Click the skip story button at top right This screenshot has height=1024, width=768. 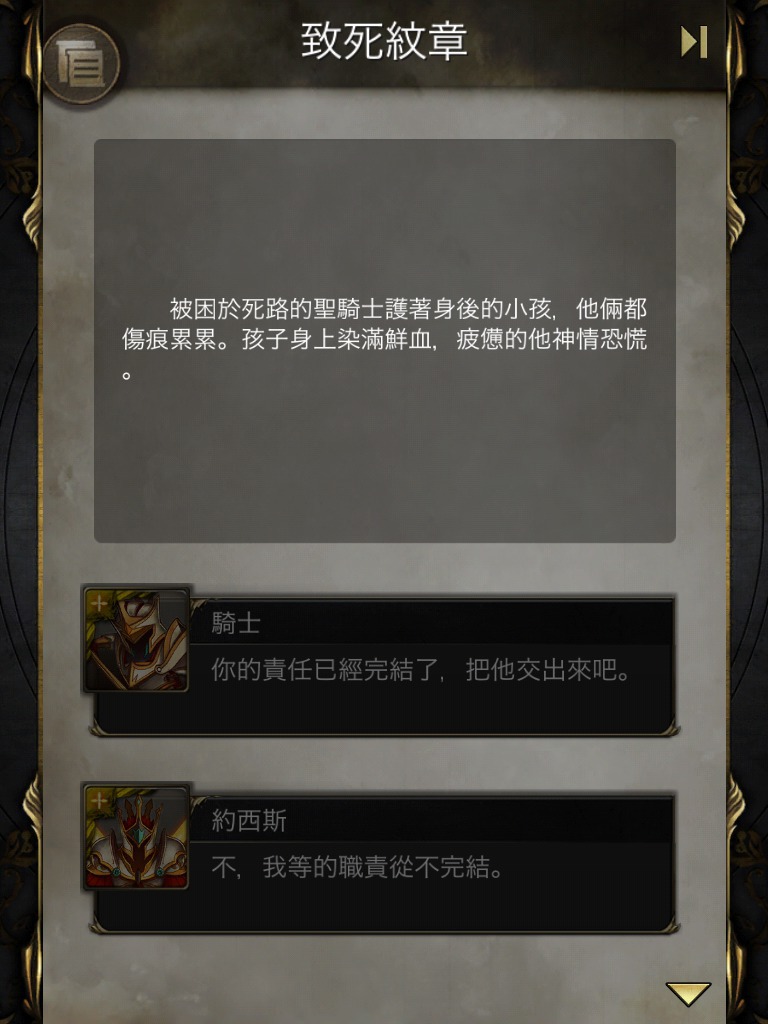[x=694, y=42]
